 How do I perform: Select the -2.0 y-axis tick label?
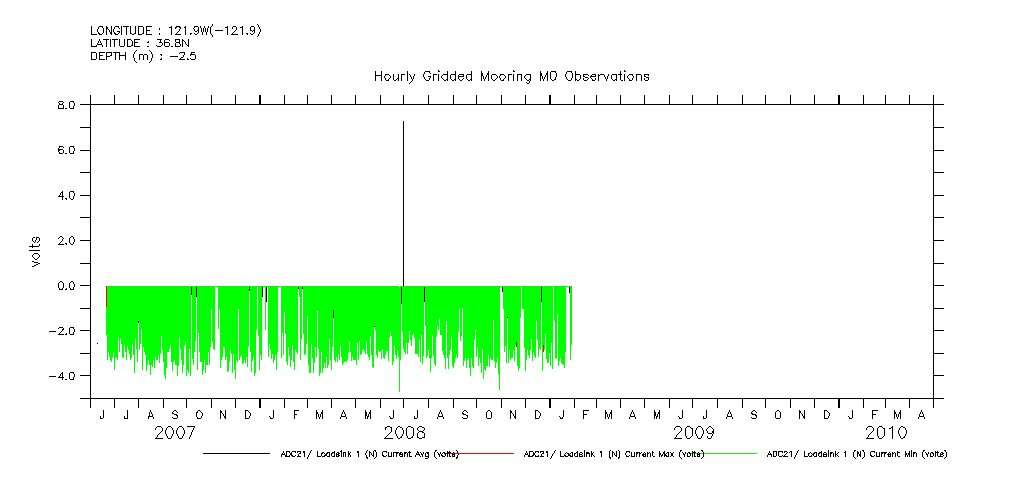[x=62, y=331]
